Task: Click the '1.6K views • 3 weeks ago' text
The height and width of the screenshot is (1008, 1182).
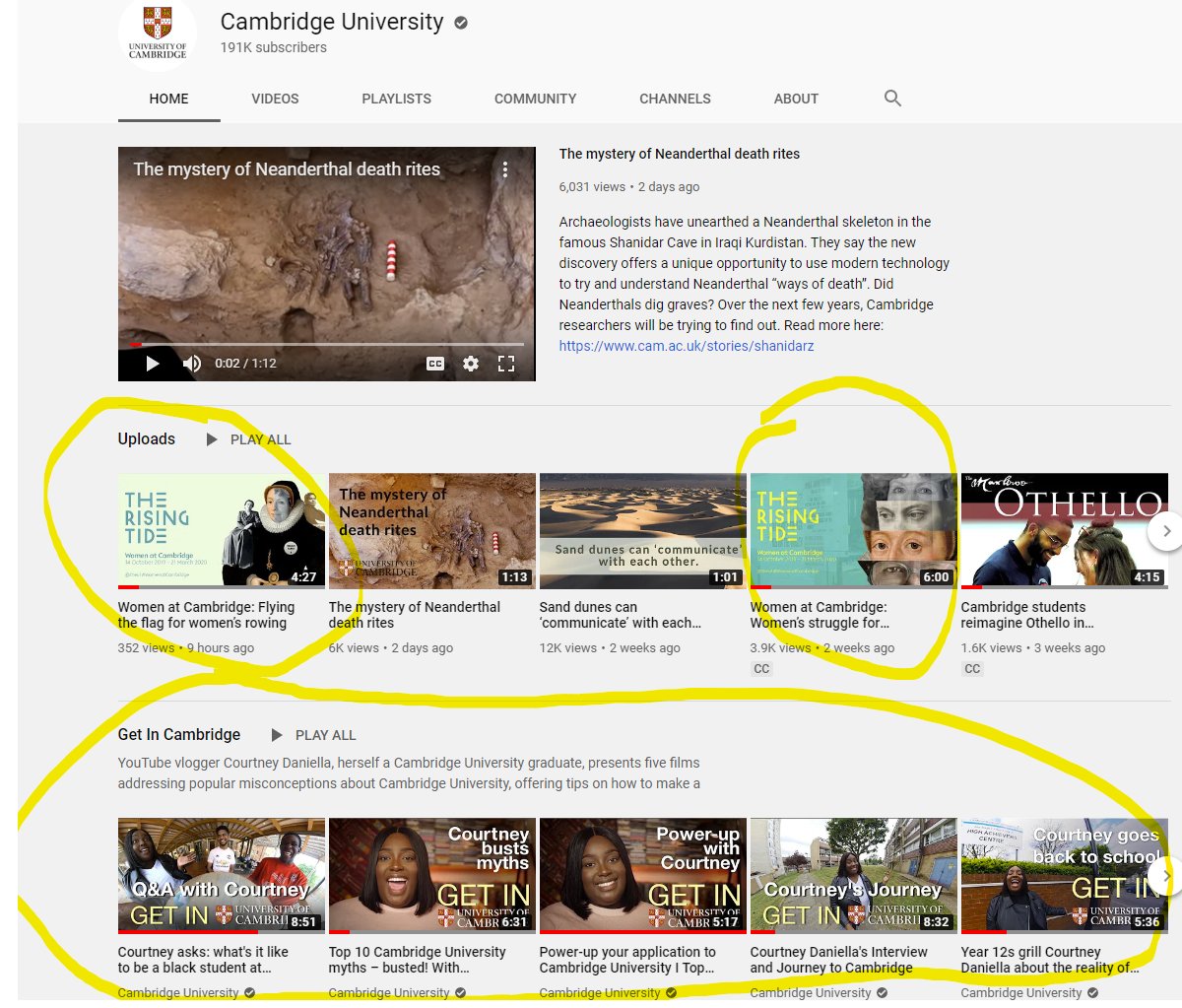Action: (x=1033, y=648)
